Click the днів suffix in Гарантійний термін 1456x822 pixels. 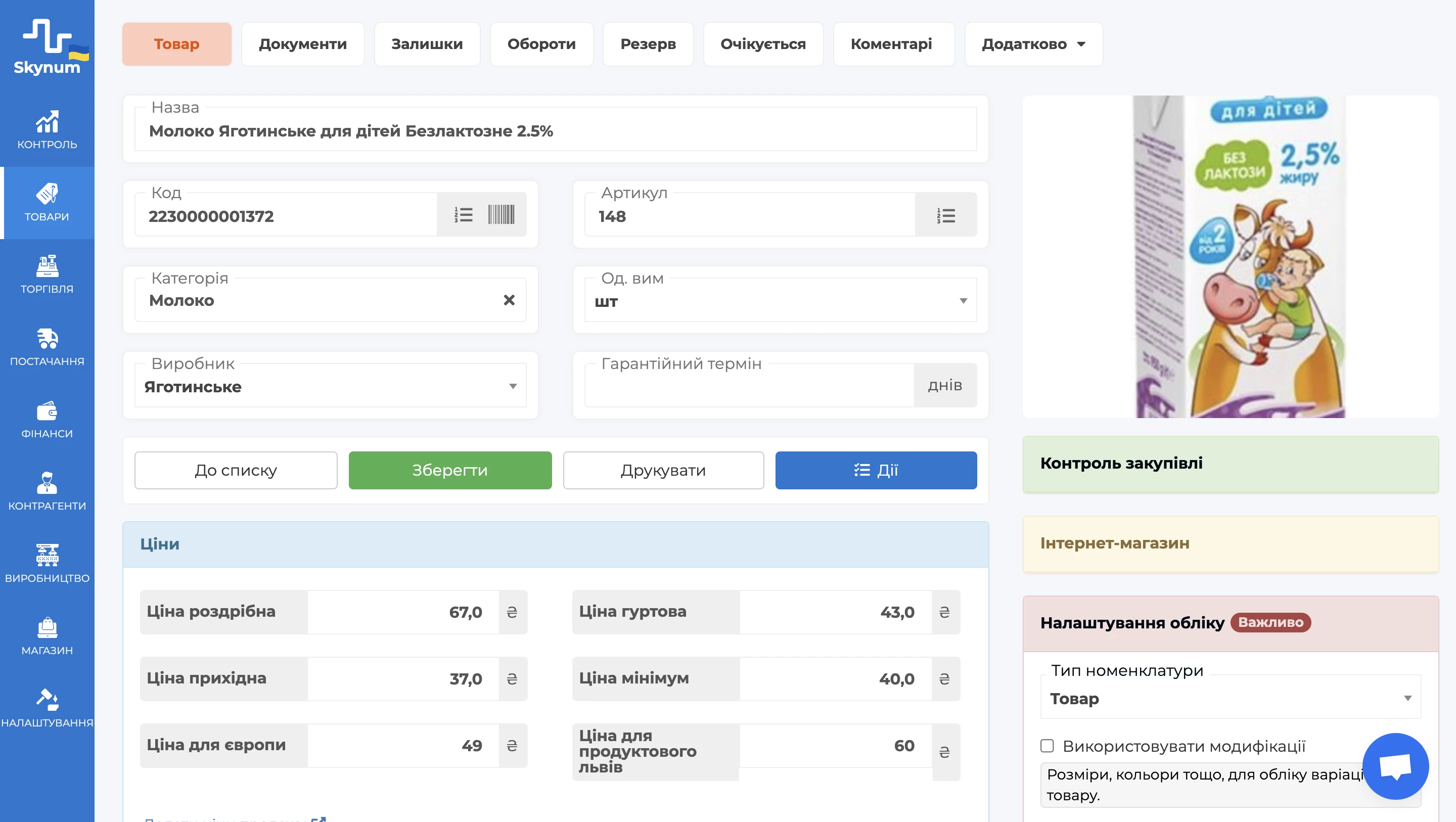tap(945, 386)
